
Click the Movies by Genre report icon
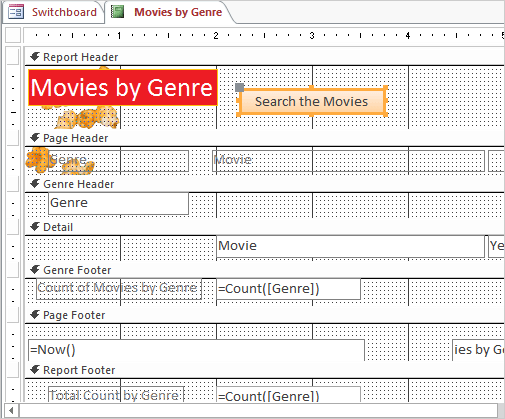point(117,12)
